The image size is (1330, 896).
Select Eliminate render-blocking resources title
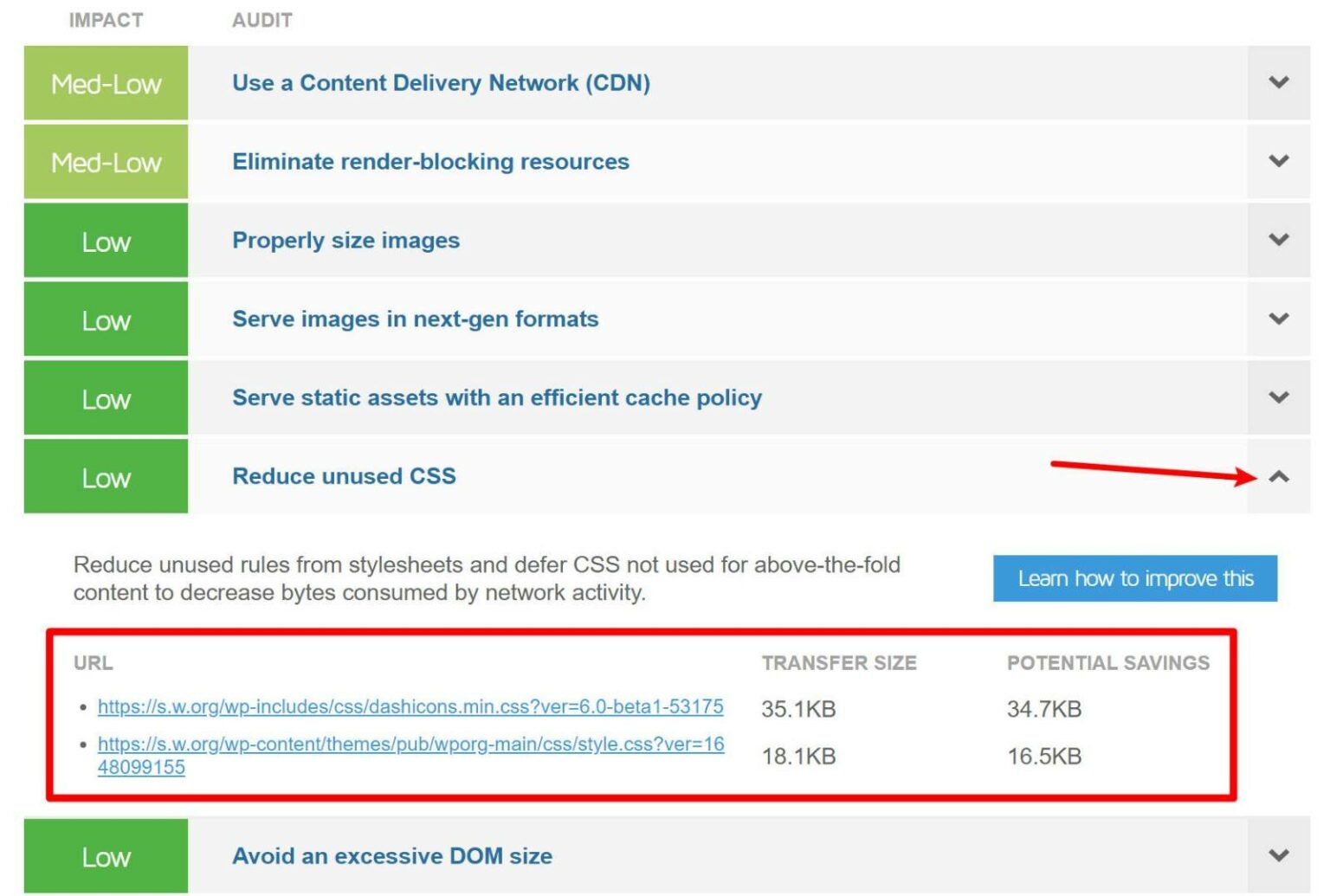[430, 162]
